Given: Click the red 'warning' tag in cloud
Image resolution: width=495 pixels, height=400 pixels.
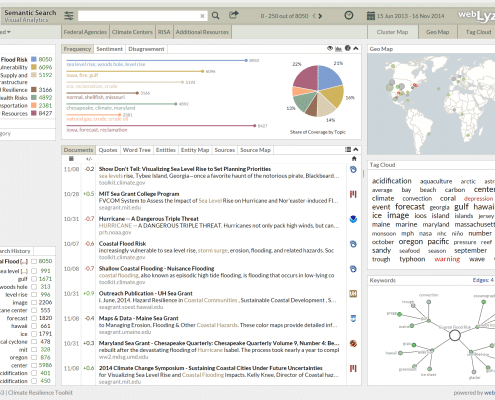Looking at the screenshot, I should pyautogui.click(x=447, y=259).
